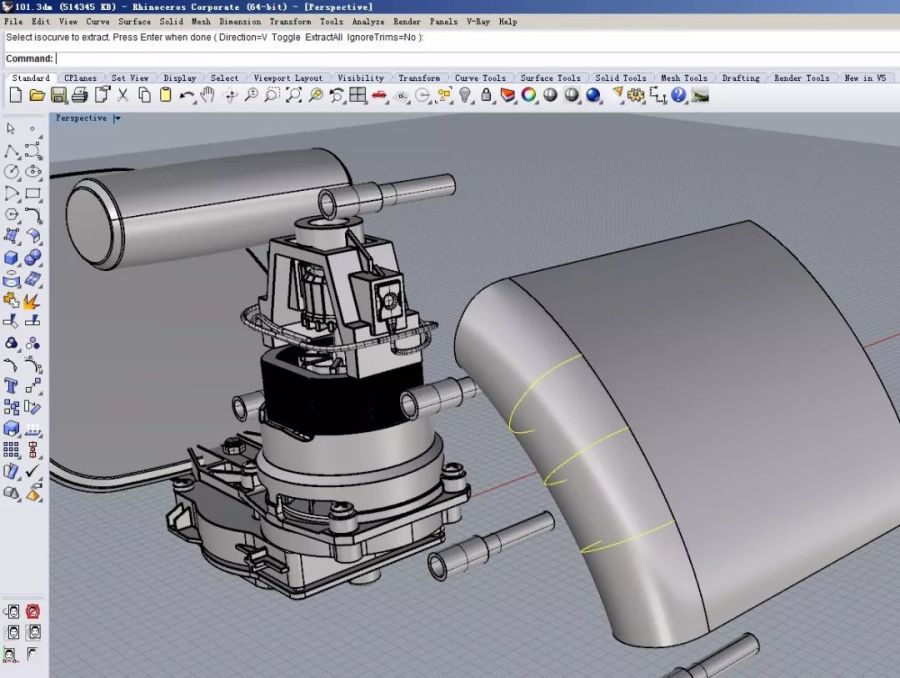Click the Circle drawing tool
This screenshot has width=900, height=678.
[x=11, y=172]
